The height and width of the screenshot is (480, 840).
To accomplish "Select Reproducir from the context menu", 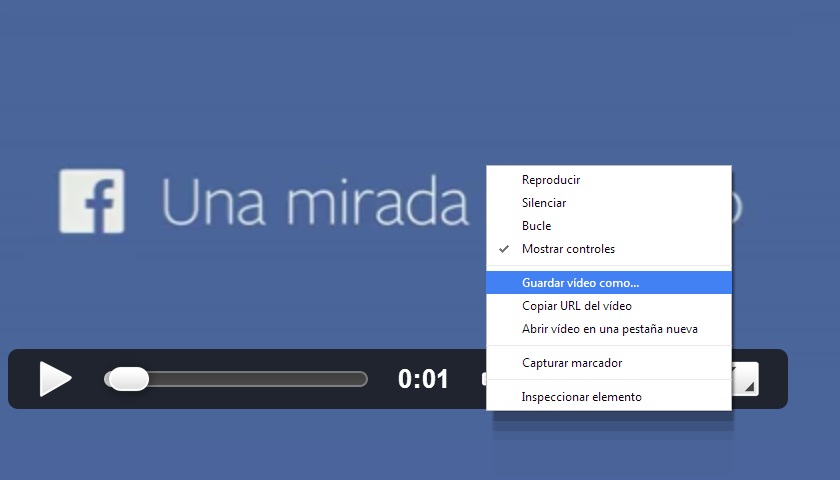I will point(609,180).
